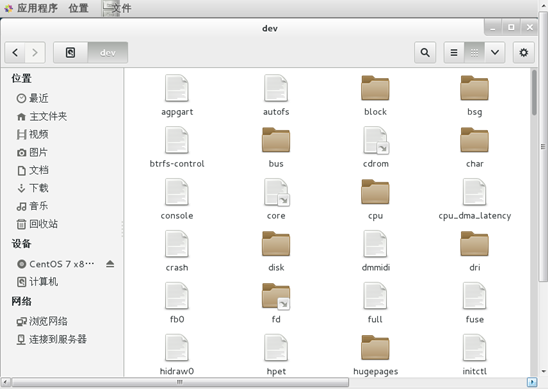Select the full file

[x=375, y=296]
